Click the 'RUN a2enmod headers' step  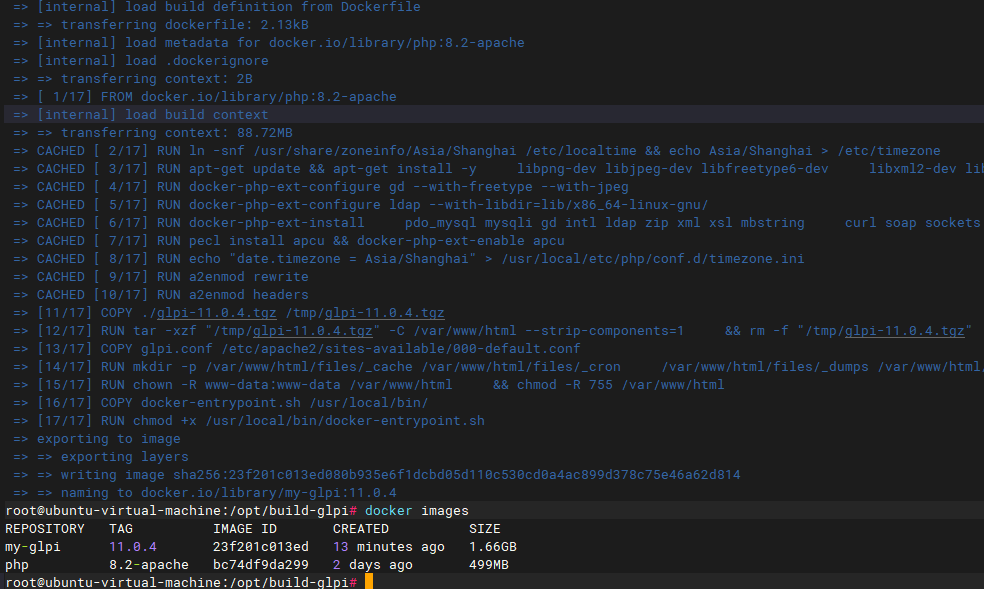click(x=161, y=295)
